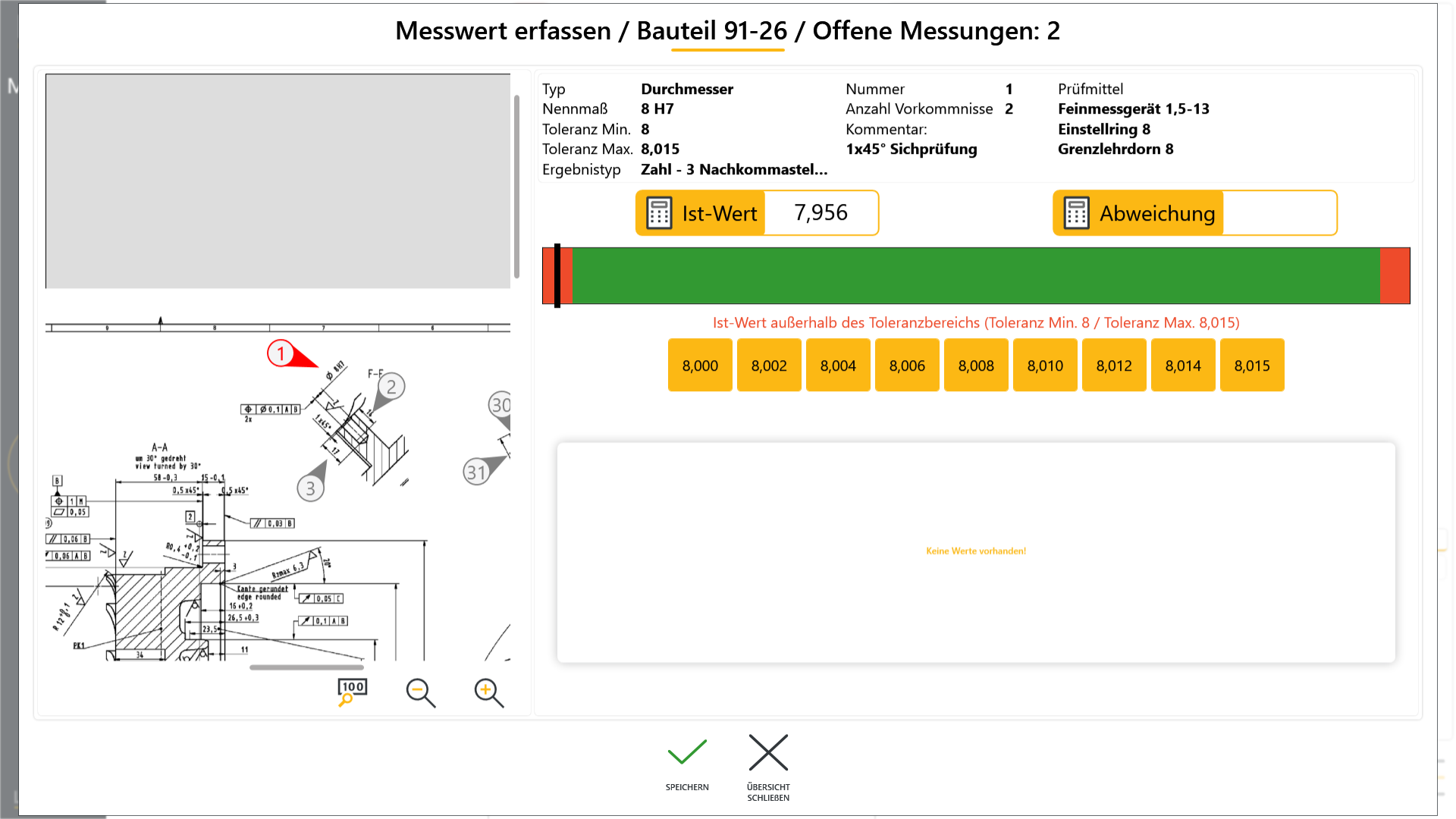Click the Nennmaß value '8 H7'

pos(657,109)
